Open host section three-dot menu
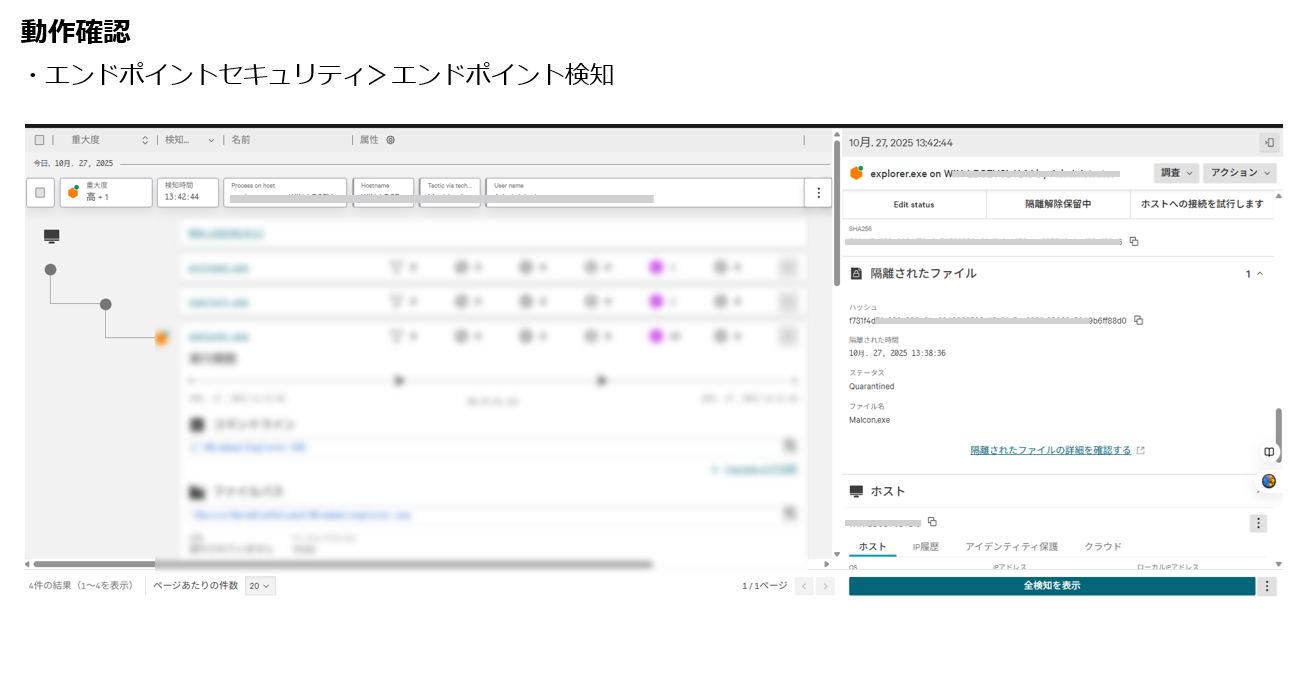Viewport: 1307px width, 674px height. (x=1258, y=523)
